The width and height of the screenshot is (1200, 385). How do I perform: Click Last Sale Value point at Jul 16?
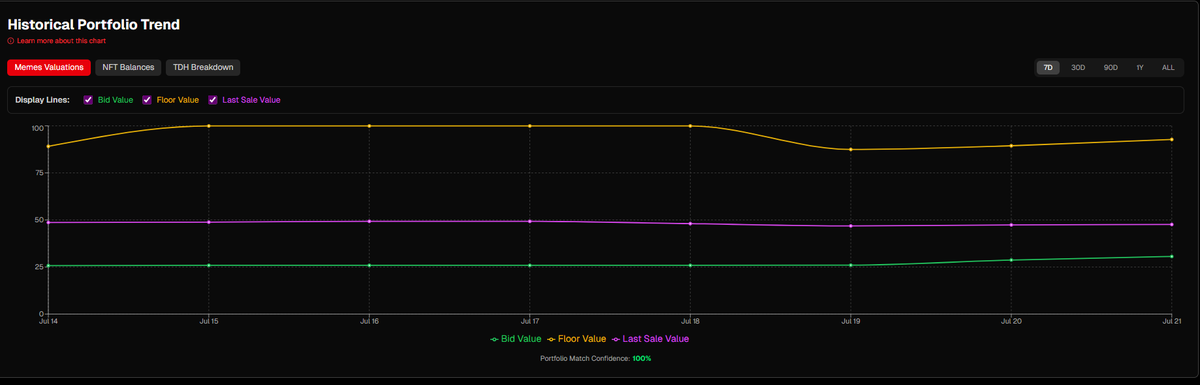369,221
